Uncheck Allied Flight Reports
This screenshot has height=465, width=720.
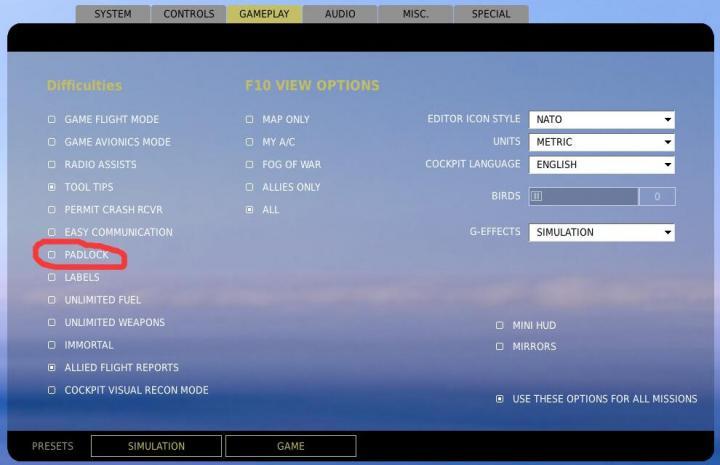52,368
